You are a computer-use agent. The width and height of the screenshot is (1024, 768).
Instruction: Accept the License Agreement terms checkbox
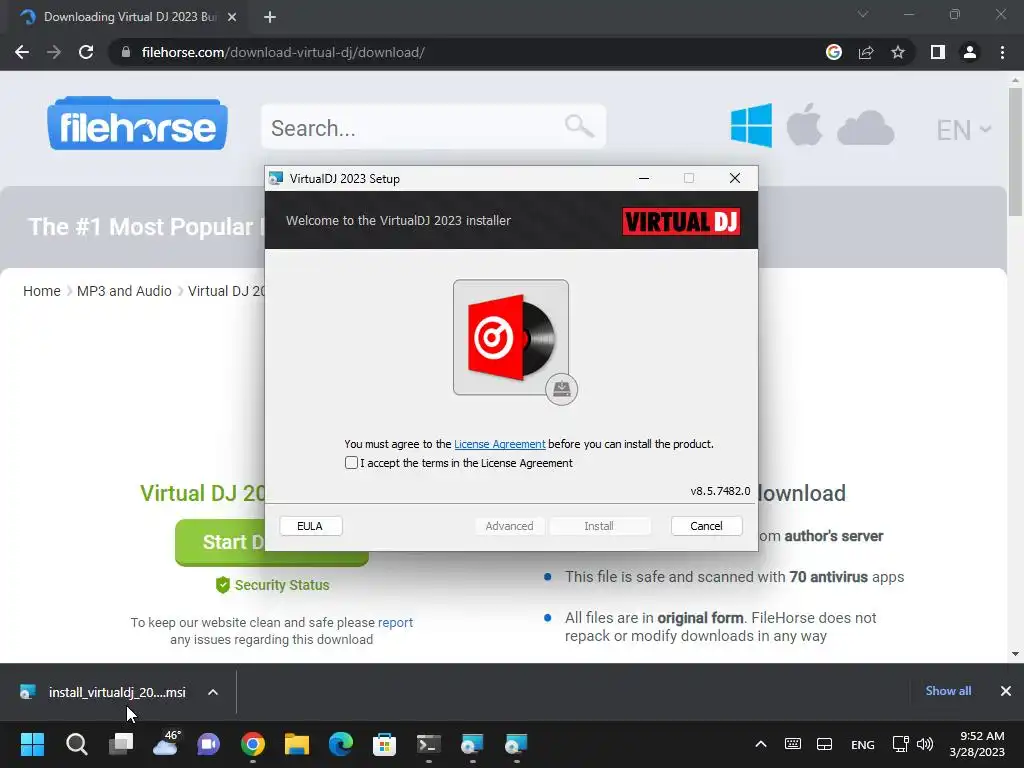point(351,463)
